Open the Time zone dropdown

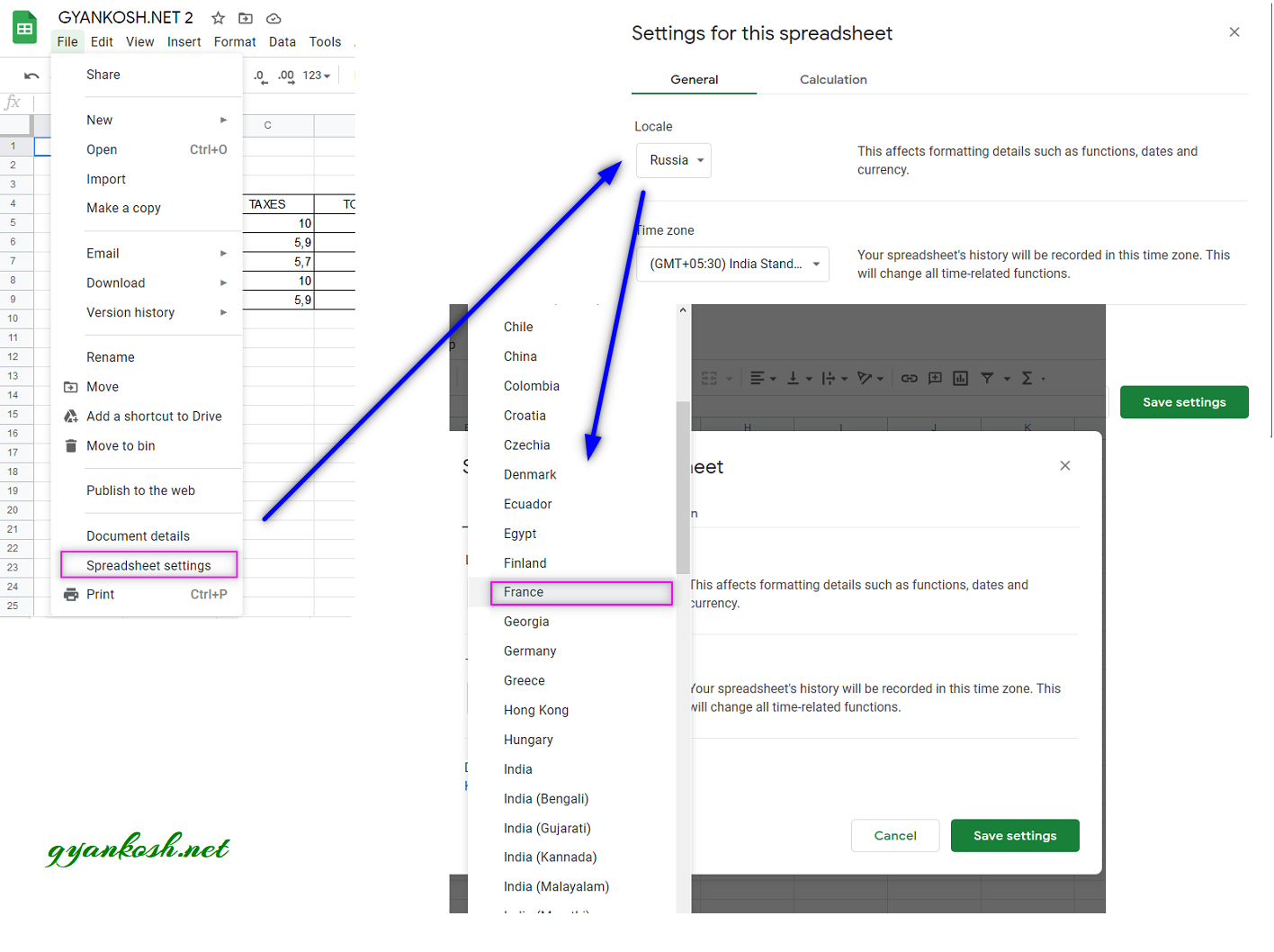(x=732, y=264)
